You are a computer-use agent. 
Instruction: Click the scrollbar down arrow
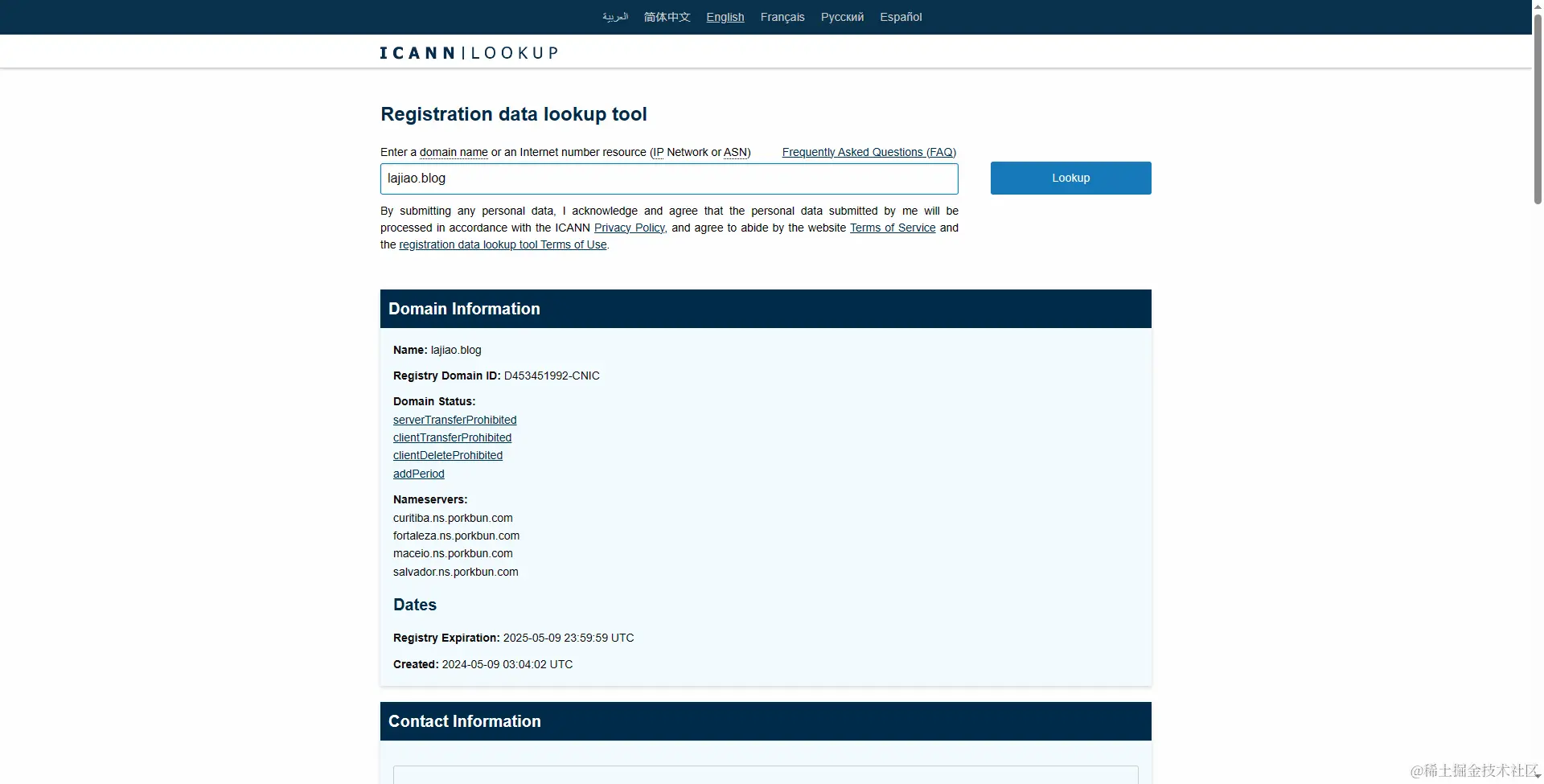click(1538, 777)
